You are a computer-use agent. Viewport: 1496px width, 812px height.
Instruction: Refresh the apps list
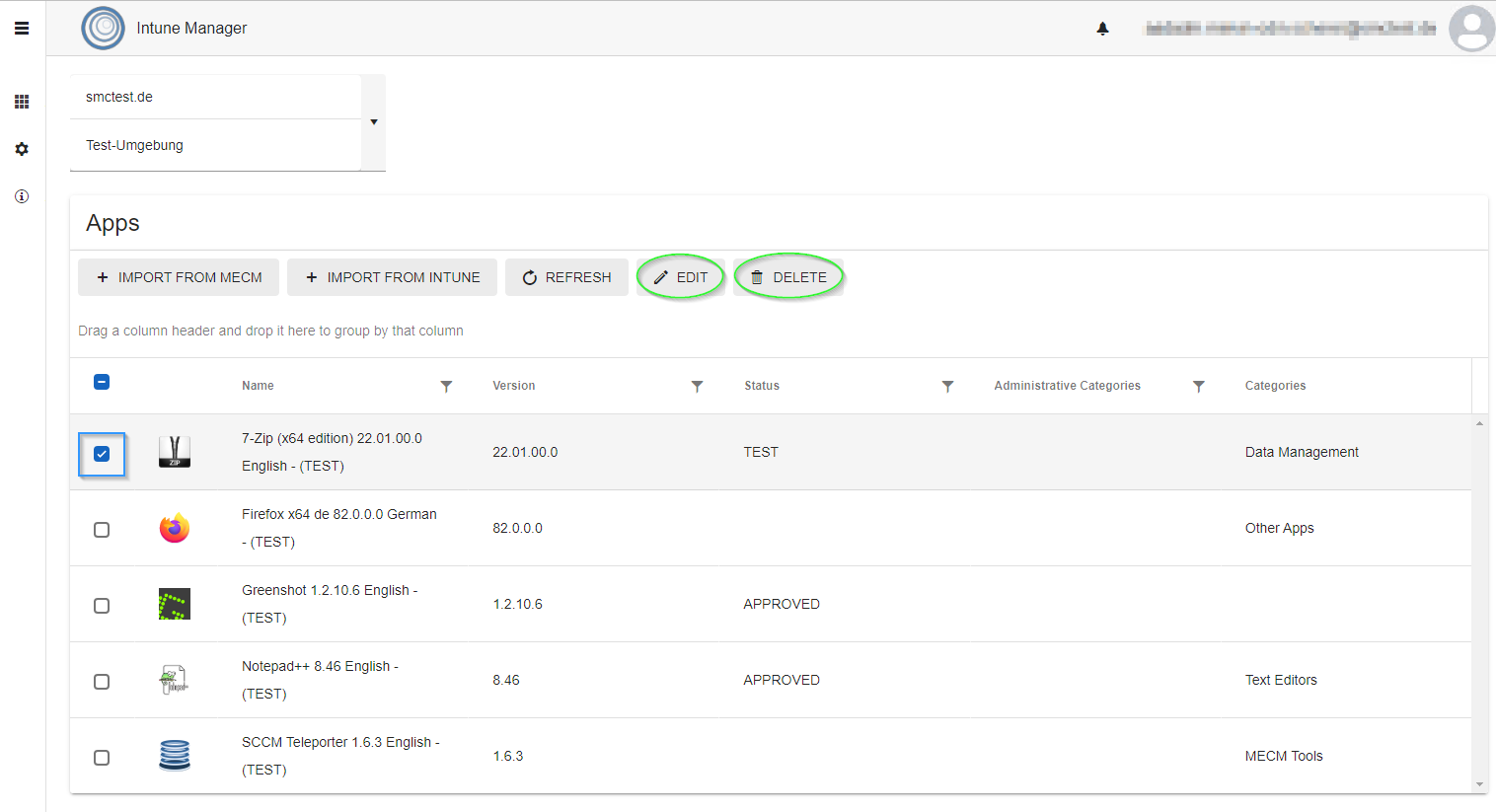(566, 277)
